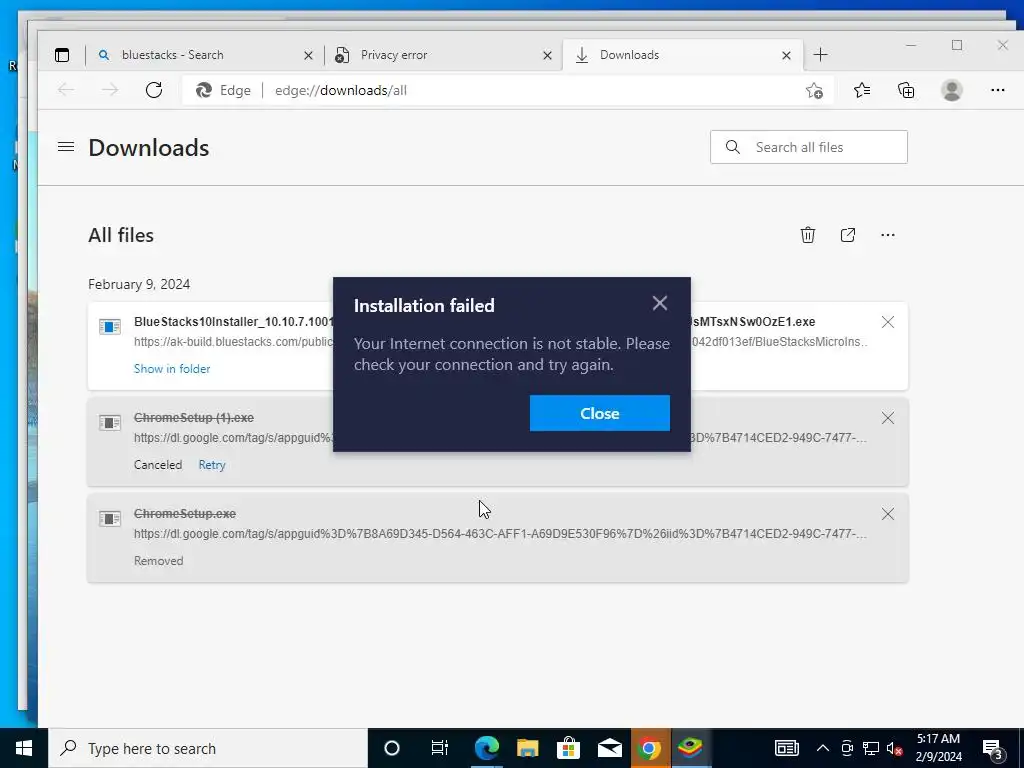Viewport: 1024px width, 768px height.
Task: Click the ChromeSetup (1).exe file name
Action: 194,417
